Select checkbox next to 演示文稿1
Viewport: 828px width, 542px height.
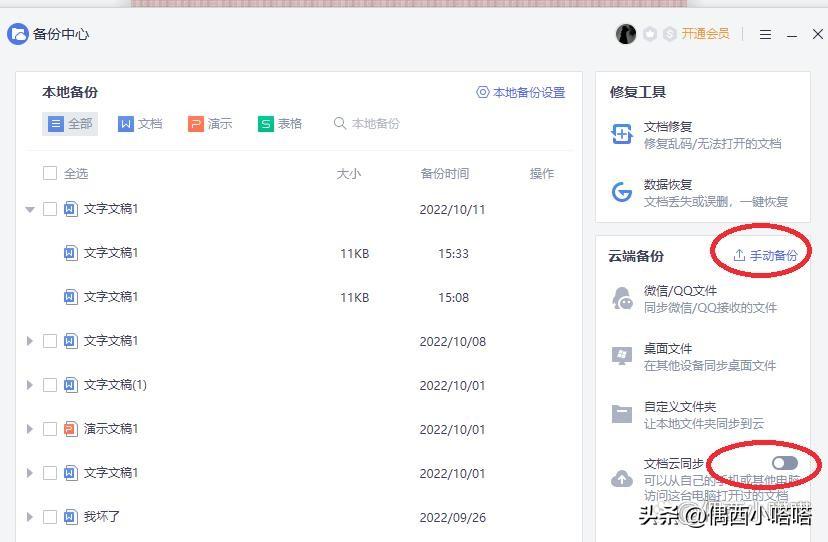tap(50, 429)
